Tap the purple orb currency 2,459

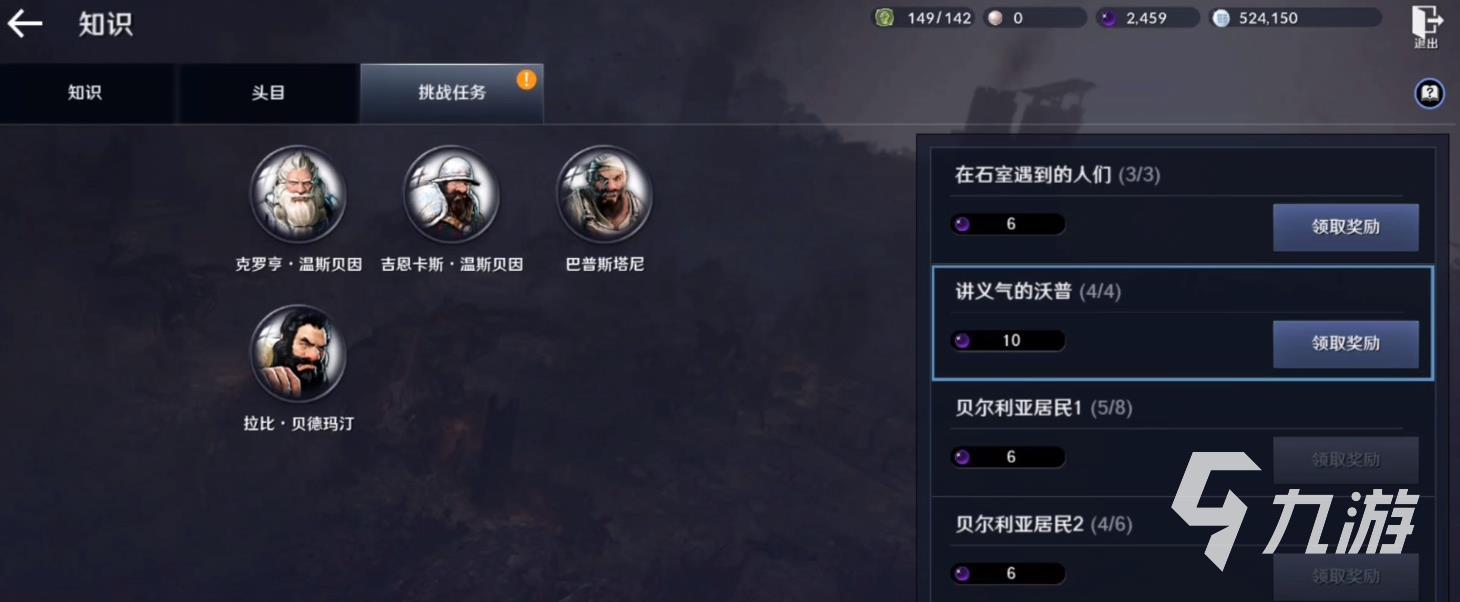[x=1108, y=18]
